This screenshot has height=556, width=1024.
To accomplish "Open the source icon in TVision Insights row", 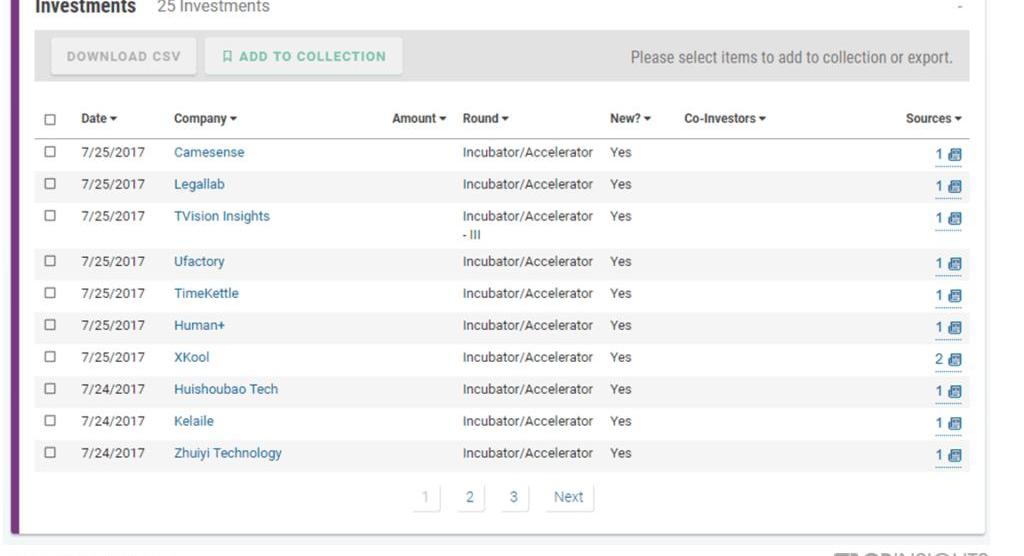I will 954,219.
